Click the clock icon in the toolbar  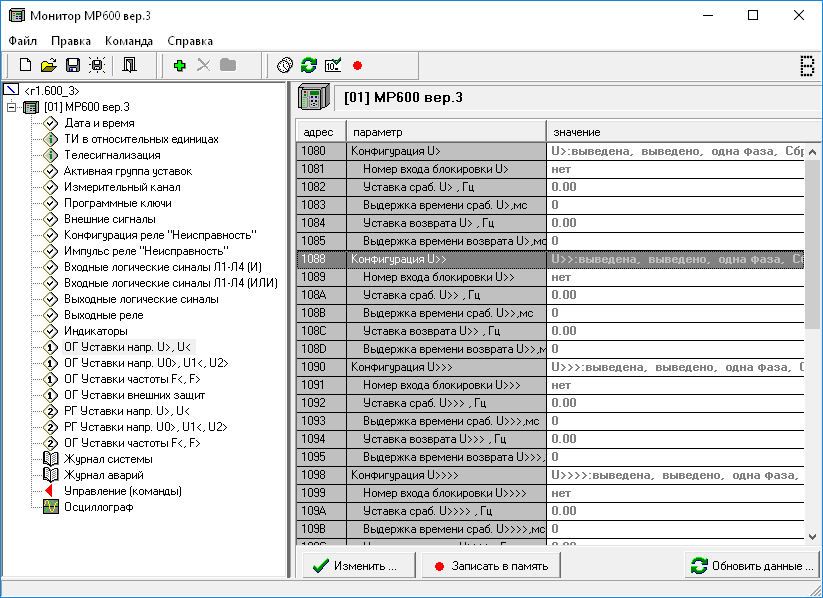pyautogui.click(x=285, y=65)
